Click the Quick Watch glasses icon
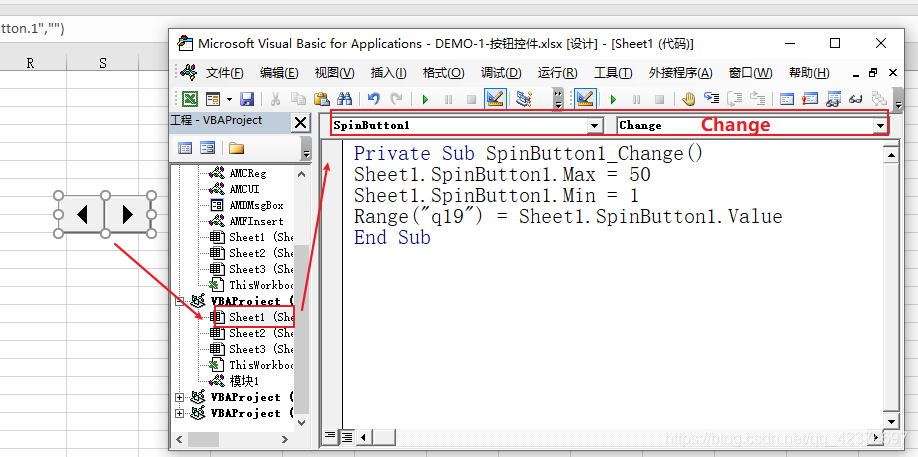The image size is (918, 457). pos(856,99)
